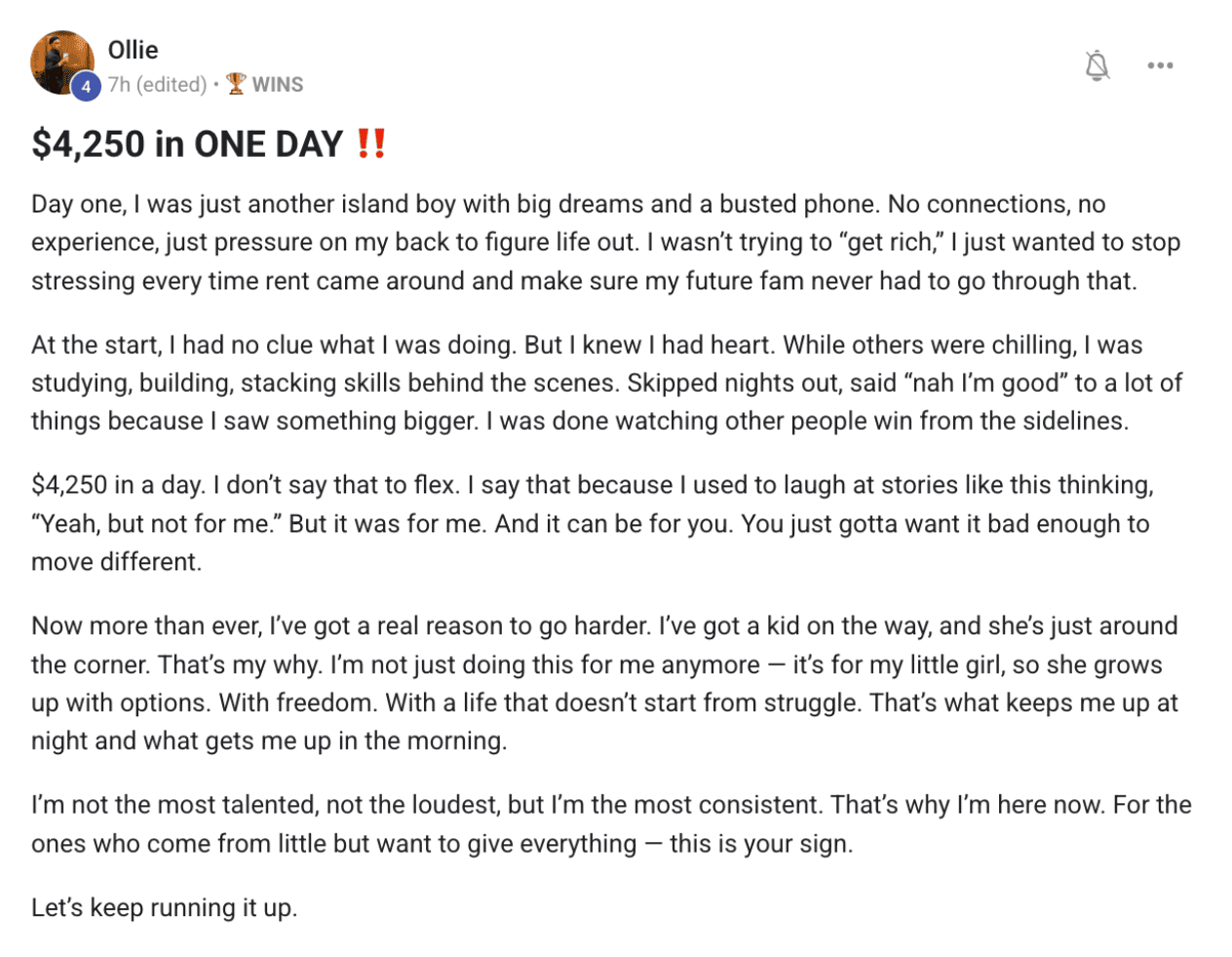Open the WINS category link
Image resolution: width=1232 pixels, height=957 pixels.
click(278, 85)
